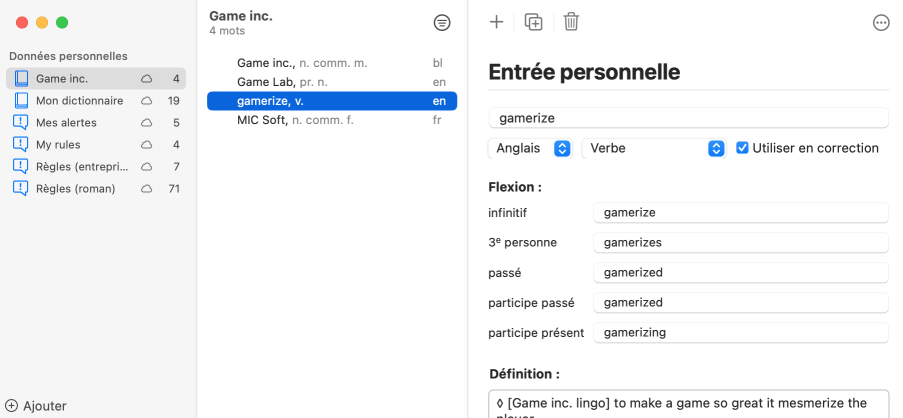Click the Ajouter button

(36, 406)
